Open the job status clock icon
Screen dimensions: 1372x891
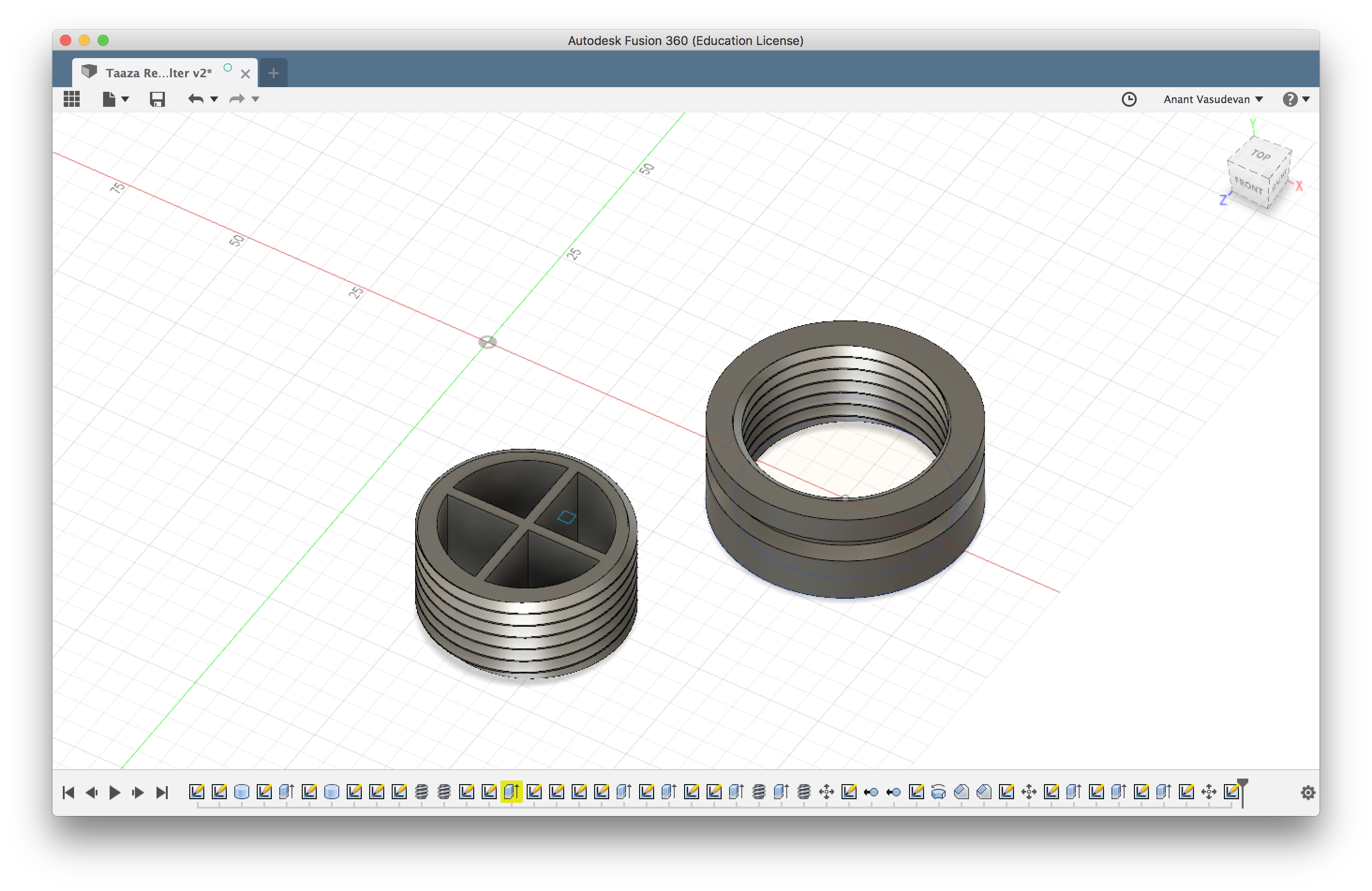coord(1129,99)
